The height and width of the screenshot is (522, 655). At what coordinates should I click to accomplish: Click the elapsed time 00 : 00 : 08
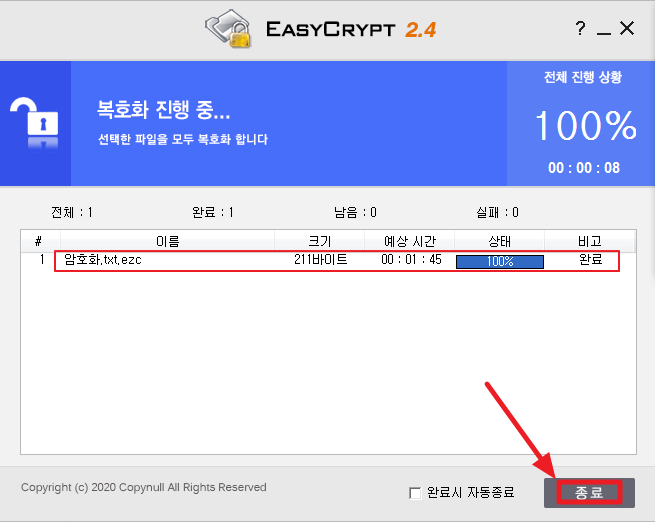[x=584, y=168]
